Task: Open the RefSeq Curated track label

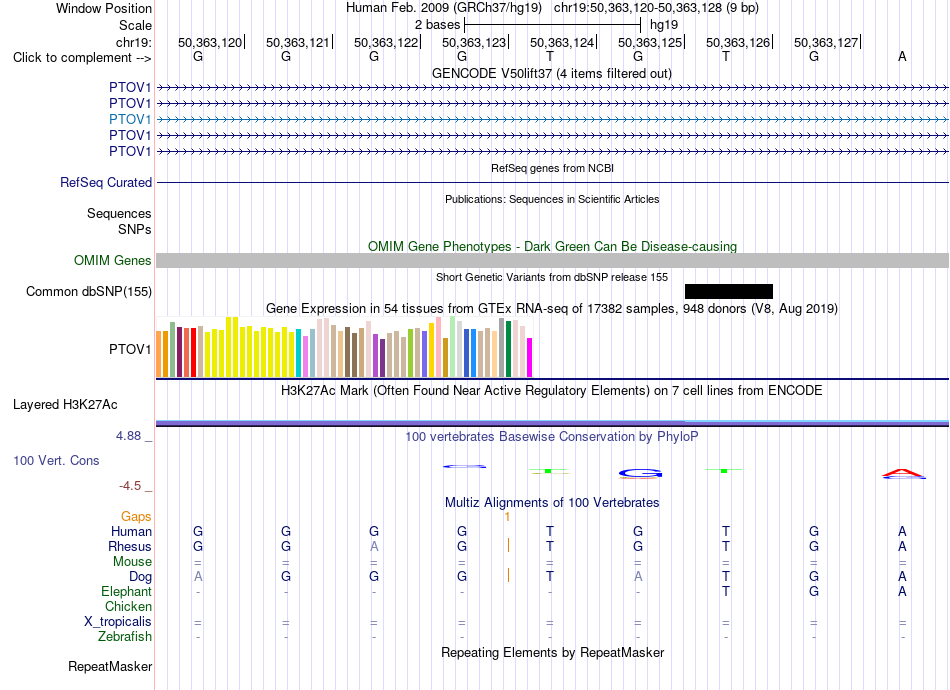Action: click(106, 182)
